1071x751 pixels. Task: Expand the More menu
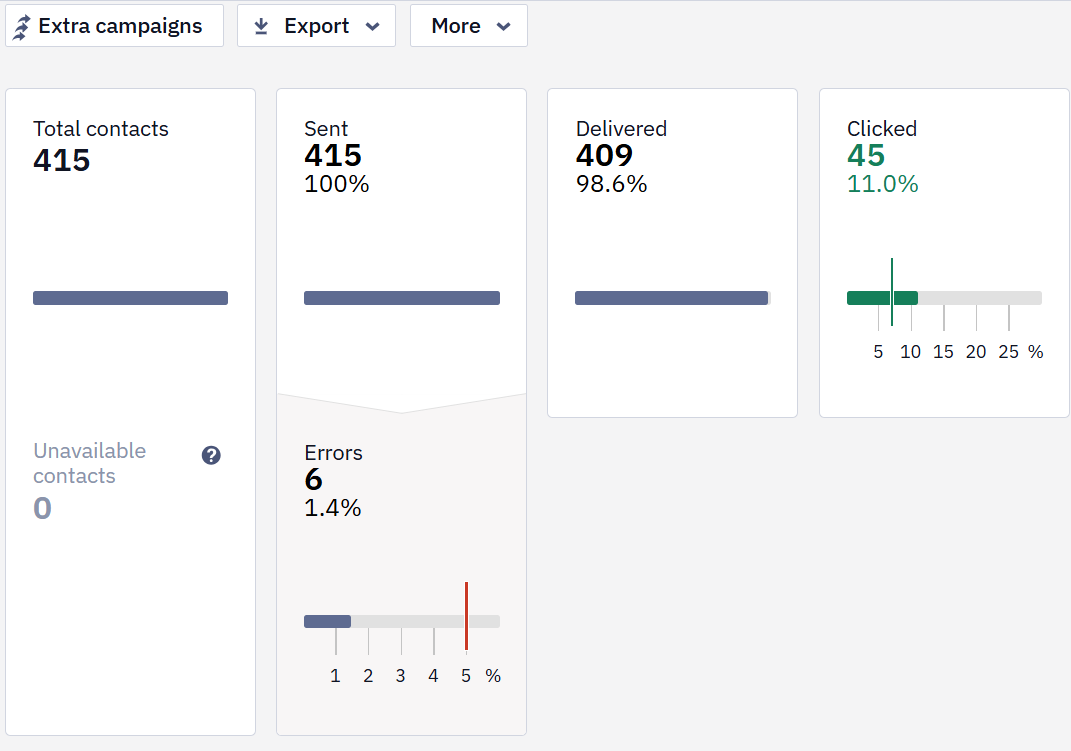[469, 26]
